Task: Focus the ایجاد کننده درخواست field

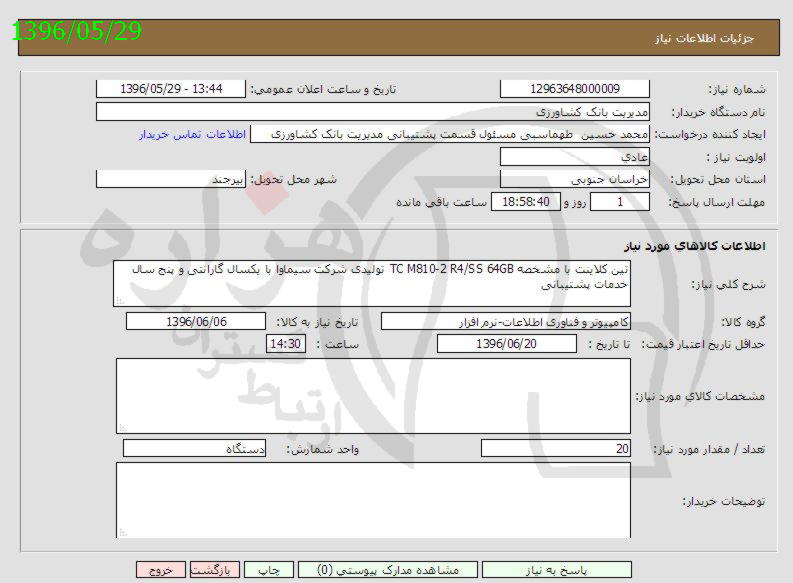Action: tap(449, 134)
